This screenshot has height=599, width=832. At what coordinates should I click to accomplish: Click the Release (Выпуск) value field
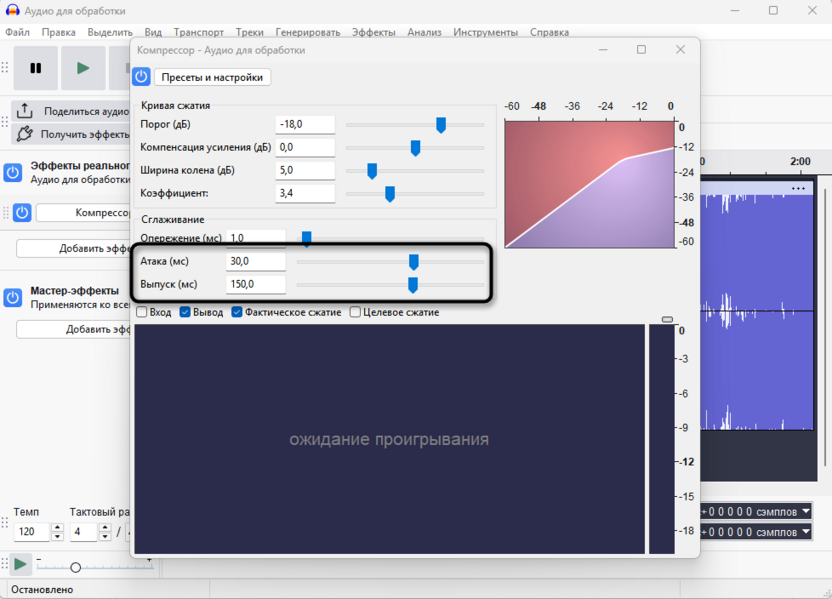[x=256, y=284]
